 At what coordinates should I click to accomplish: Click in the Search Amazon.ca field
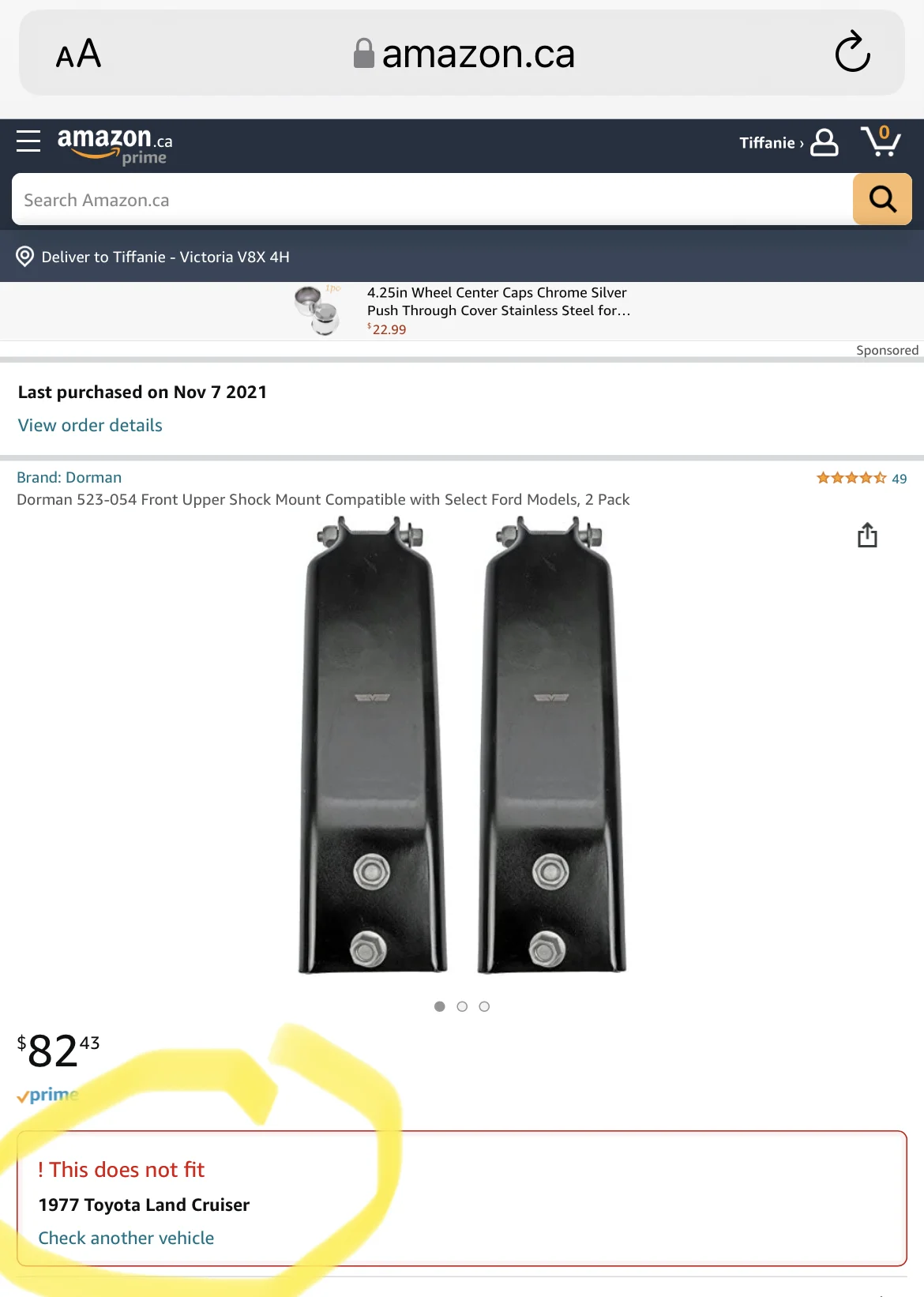point(432,199)
